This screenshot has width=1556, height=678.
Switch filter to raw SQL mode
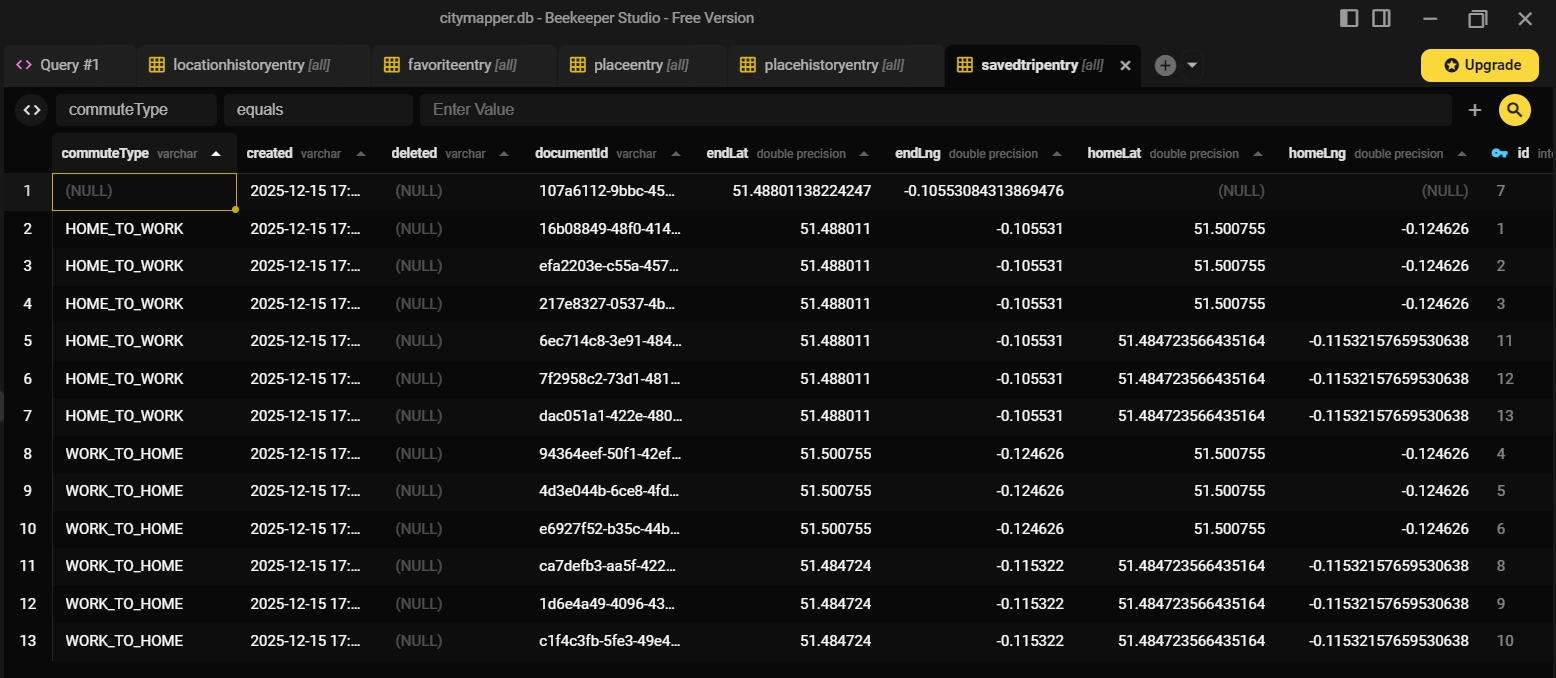tap(32, 110)
